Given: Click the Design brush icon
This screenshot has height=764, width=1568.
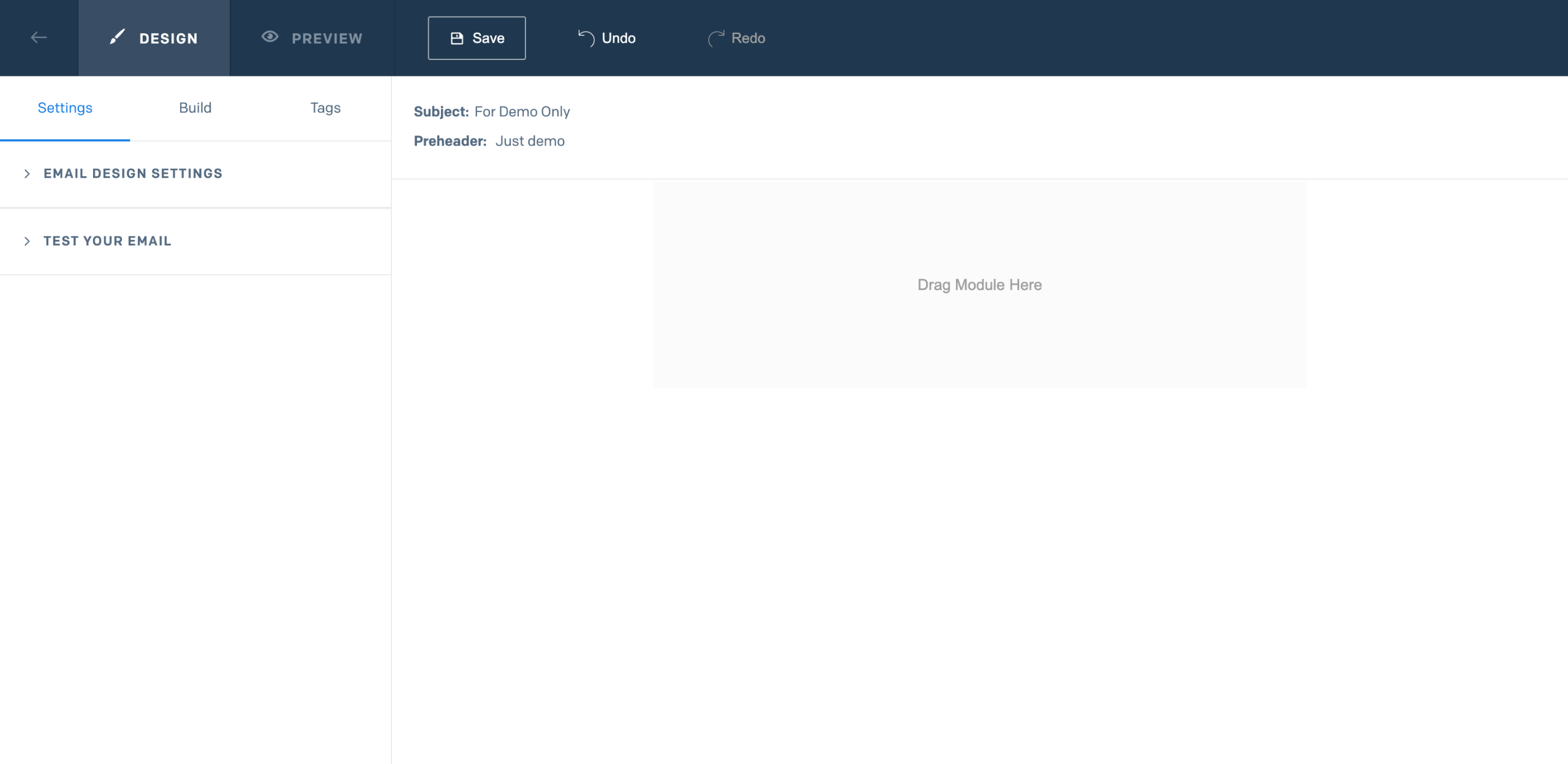Looking at the screenshot, I should 117,37.
